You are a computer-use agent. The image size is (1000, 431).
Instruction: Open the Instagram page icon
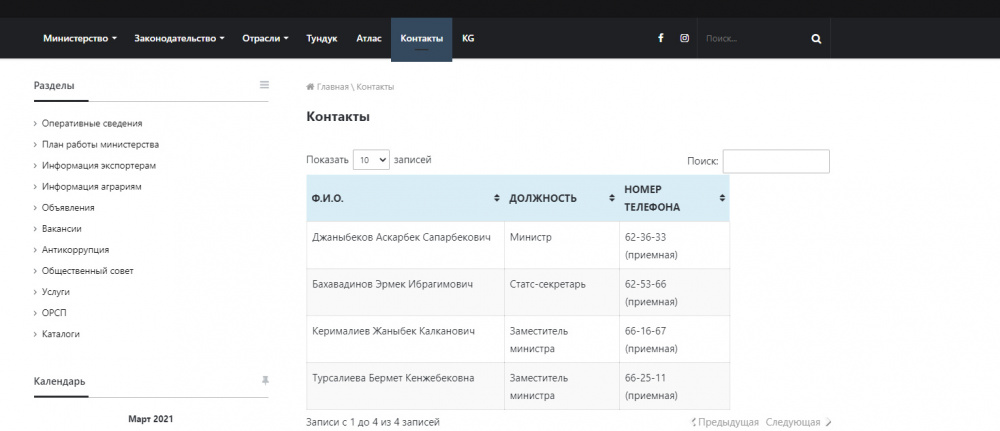(685, 38)
